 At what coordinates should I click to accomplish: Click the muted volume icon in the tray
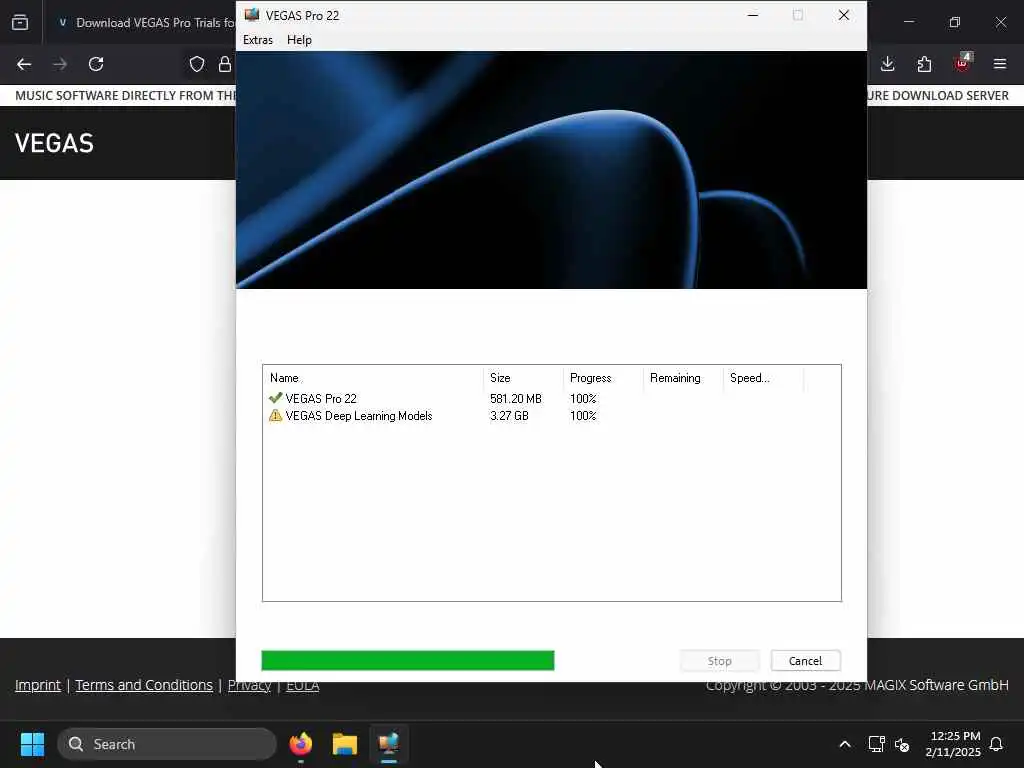903,744
